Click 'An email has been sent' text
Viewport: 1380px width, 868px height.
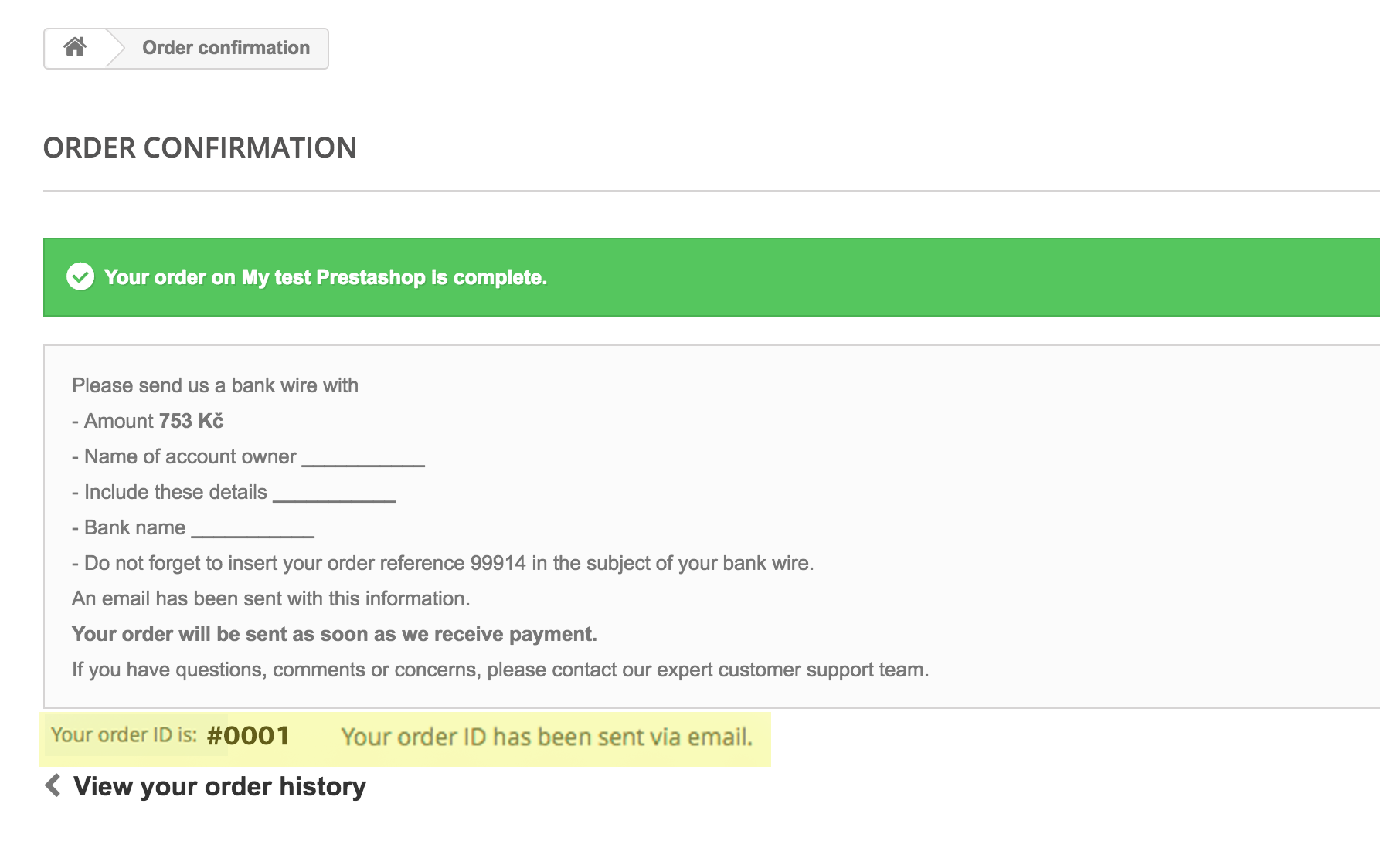(x=270, y=598)
